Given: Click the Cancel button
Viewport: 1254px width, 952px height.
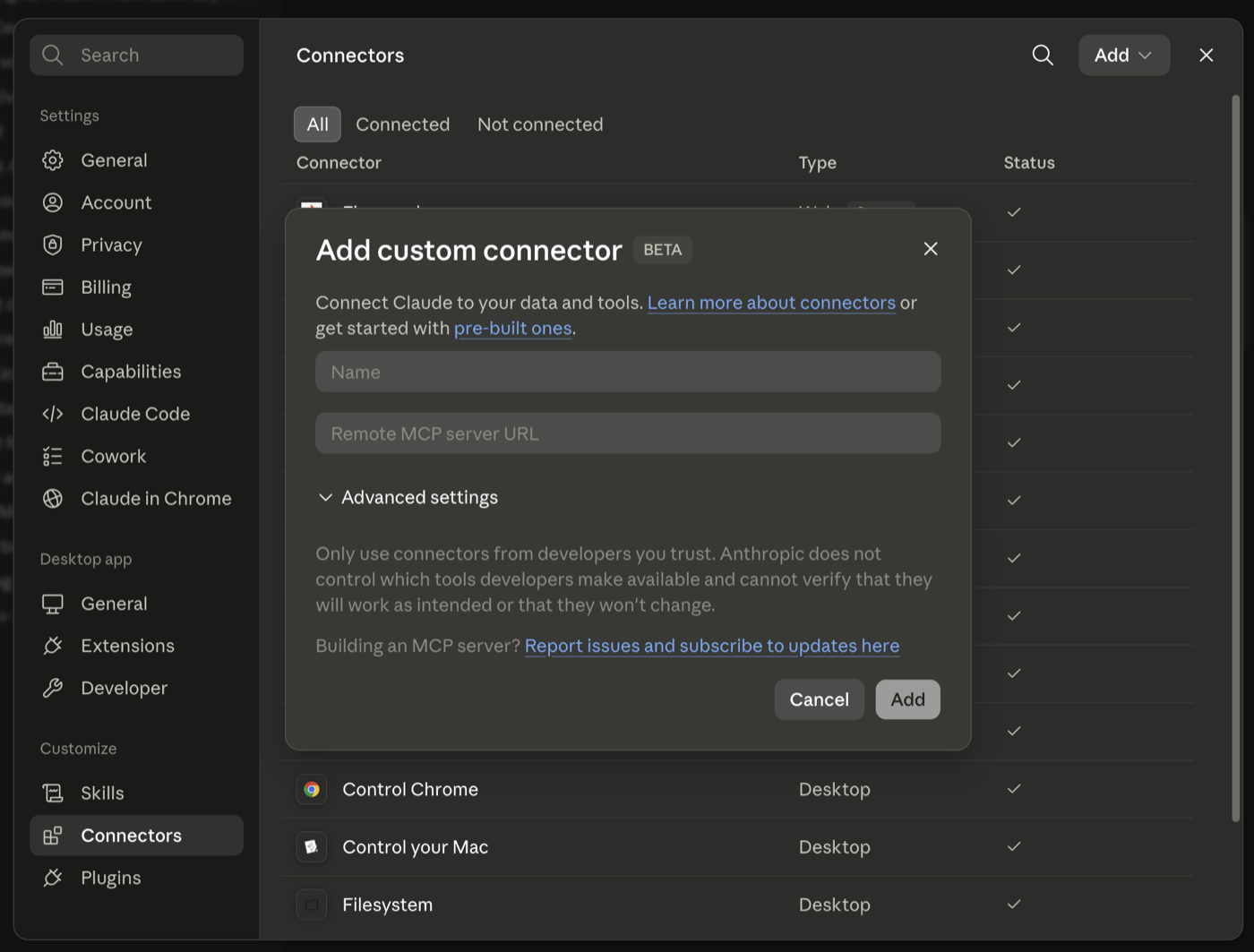Looking at the screenshot, I should 820,699.
